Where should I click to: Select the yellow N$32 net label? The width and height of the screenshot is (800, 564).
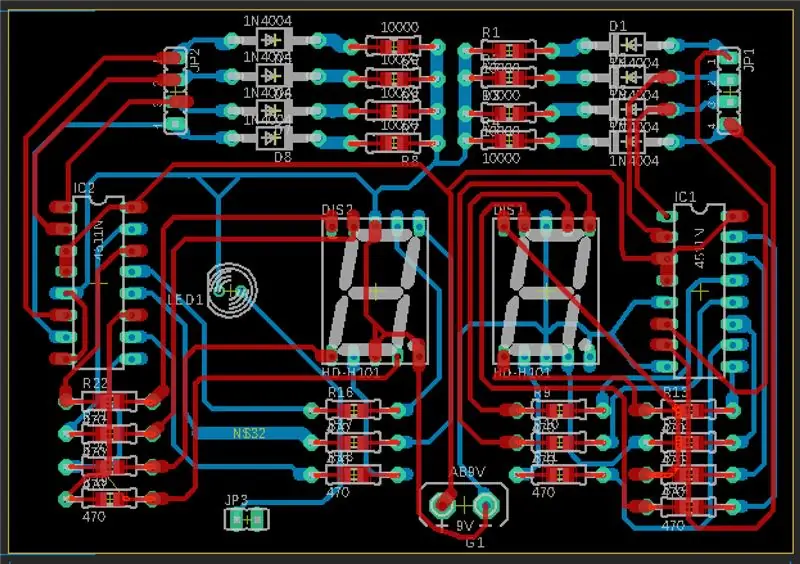click(x=249, y=433)
